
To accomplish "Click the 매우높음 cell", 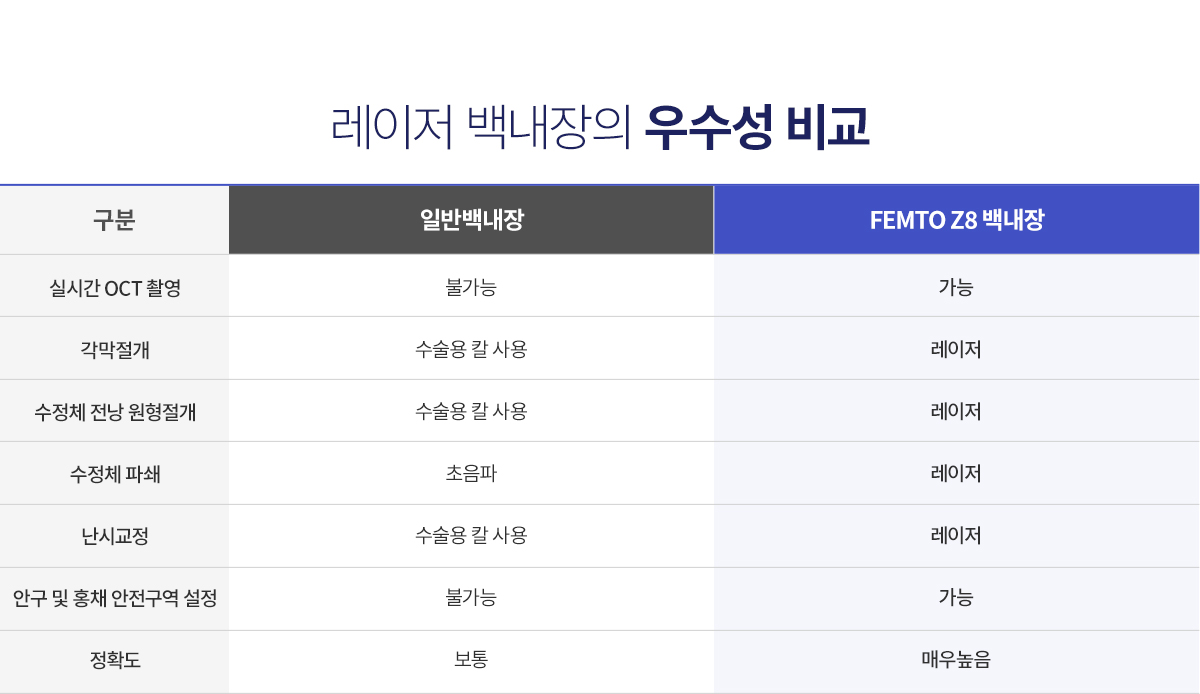I will 956,660.
